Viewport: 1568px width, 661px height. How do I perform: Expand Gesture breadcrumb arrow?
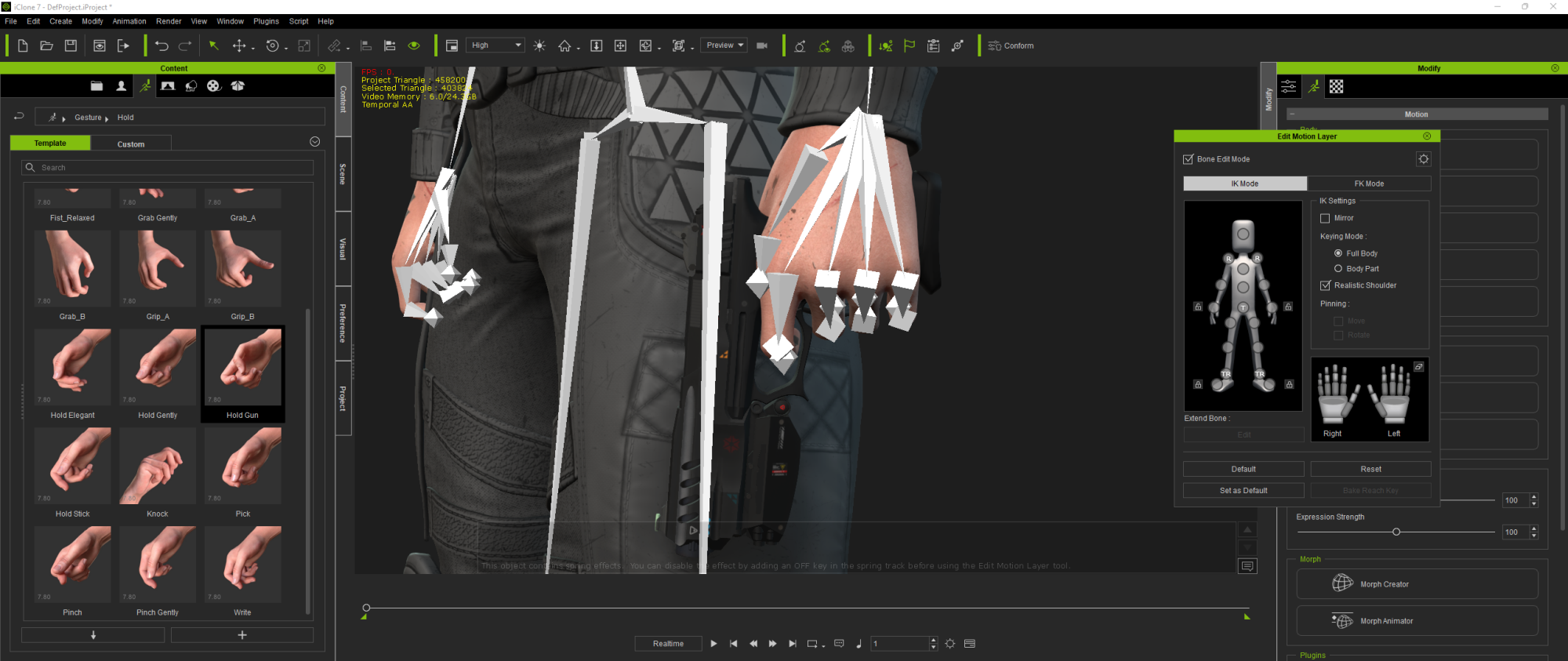107,118
